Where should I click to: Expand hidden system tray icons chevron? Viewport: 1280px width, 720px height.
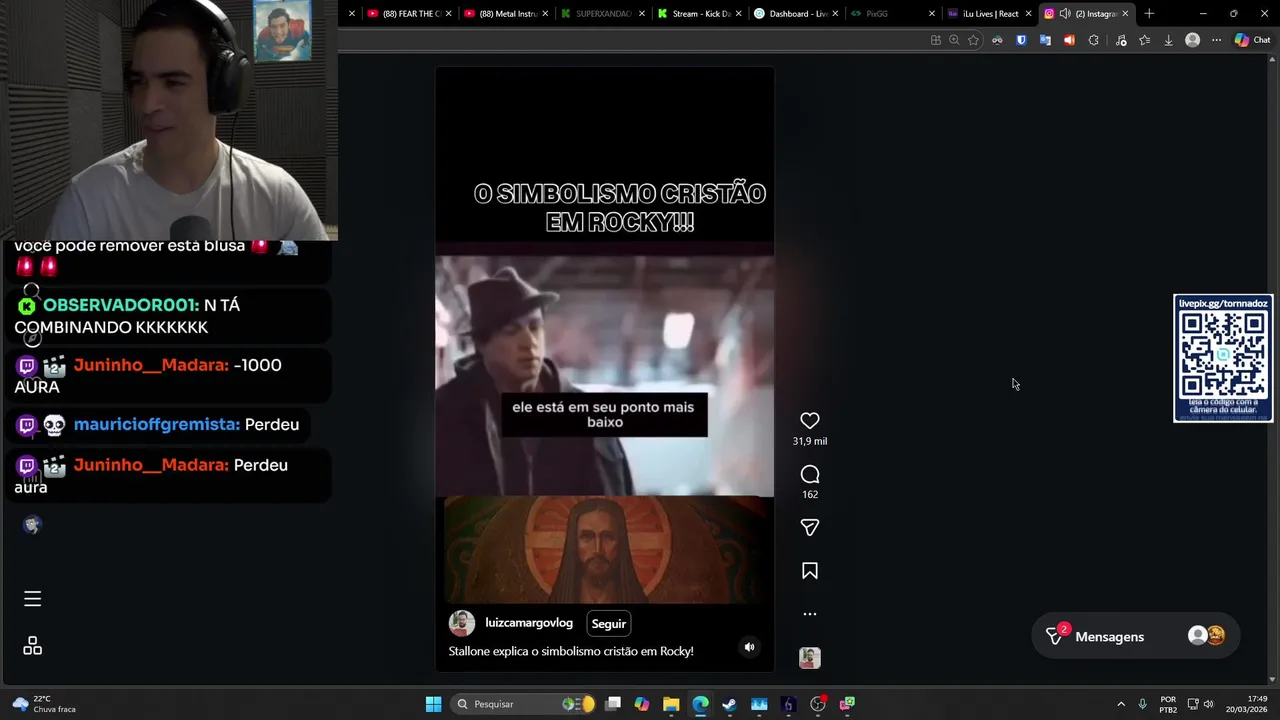pos(1121,704)
